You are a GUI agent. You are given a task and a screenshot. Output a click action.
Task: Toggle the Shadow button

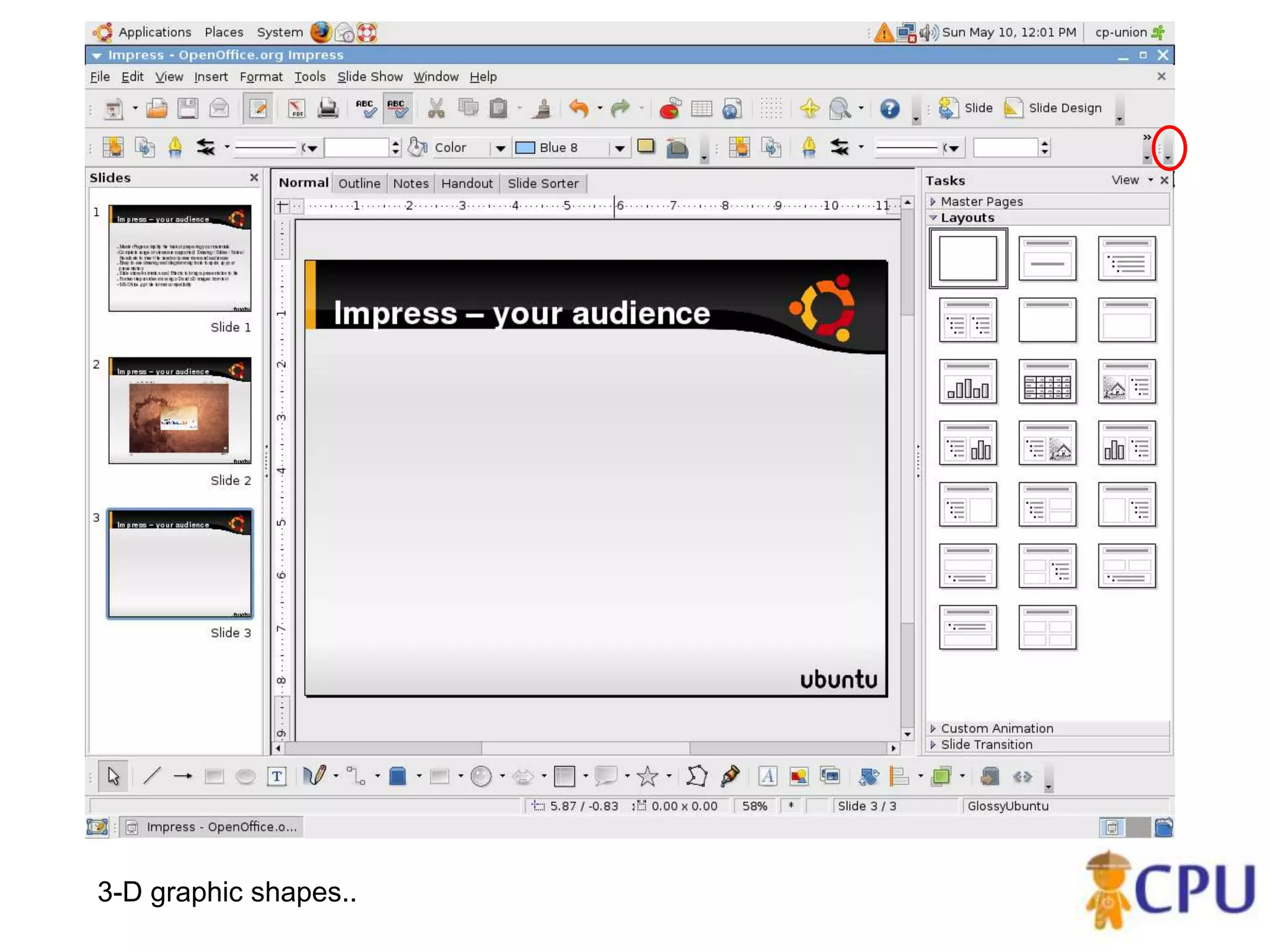click(646, 147)
